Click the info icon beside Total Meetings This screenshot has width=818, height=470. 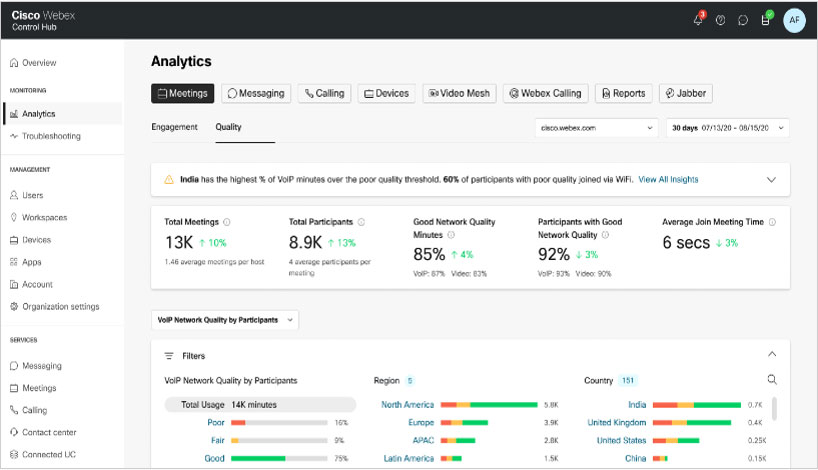click(x=227, y=222)
